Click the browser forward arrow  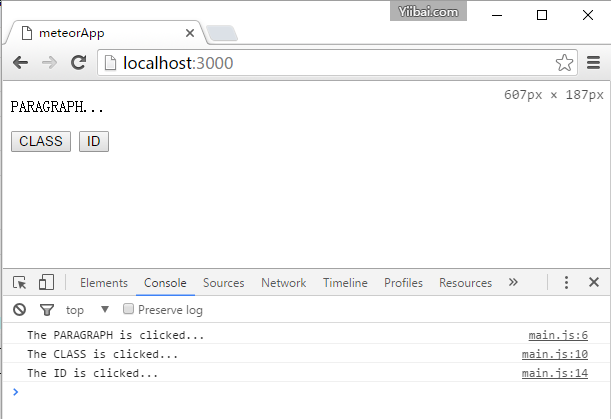click(49, 63)
